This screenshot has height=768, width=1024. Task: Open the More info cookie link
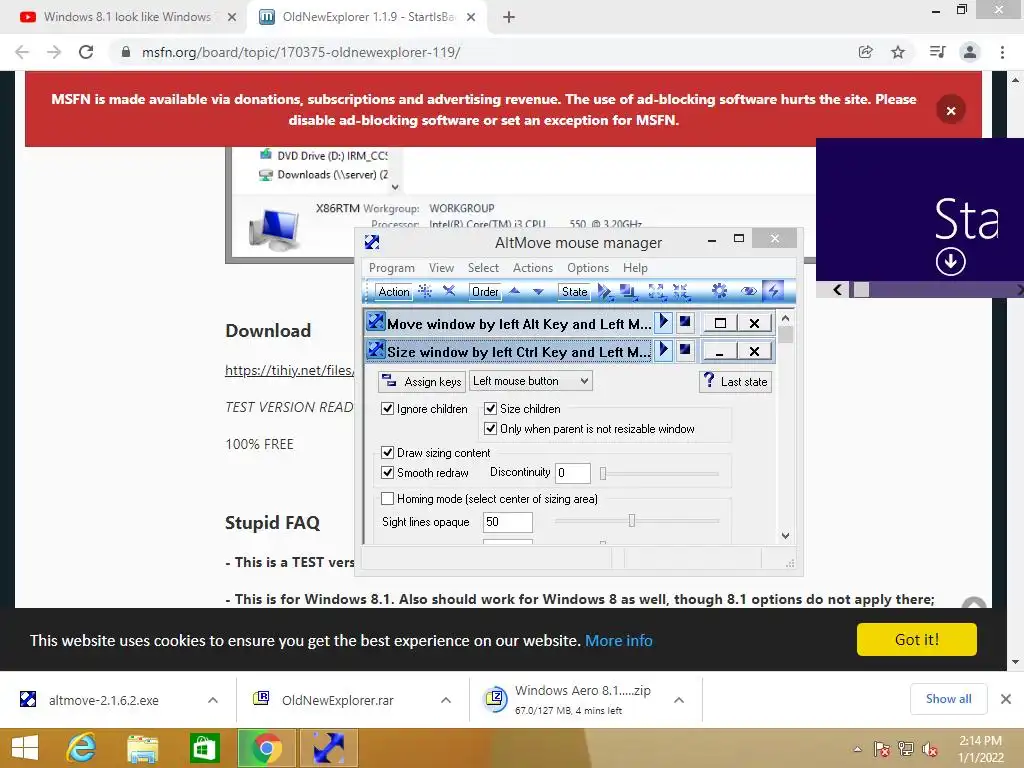click(618, 641)
